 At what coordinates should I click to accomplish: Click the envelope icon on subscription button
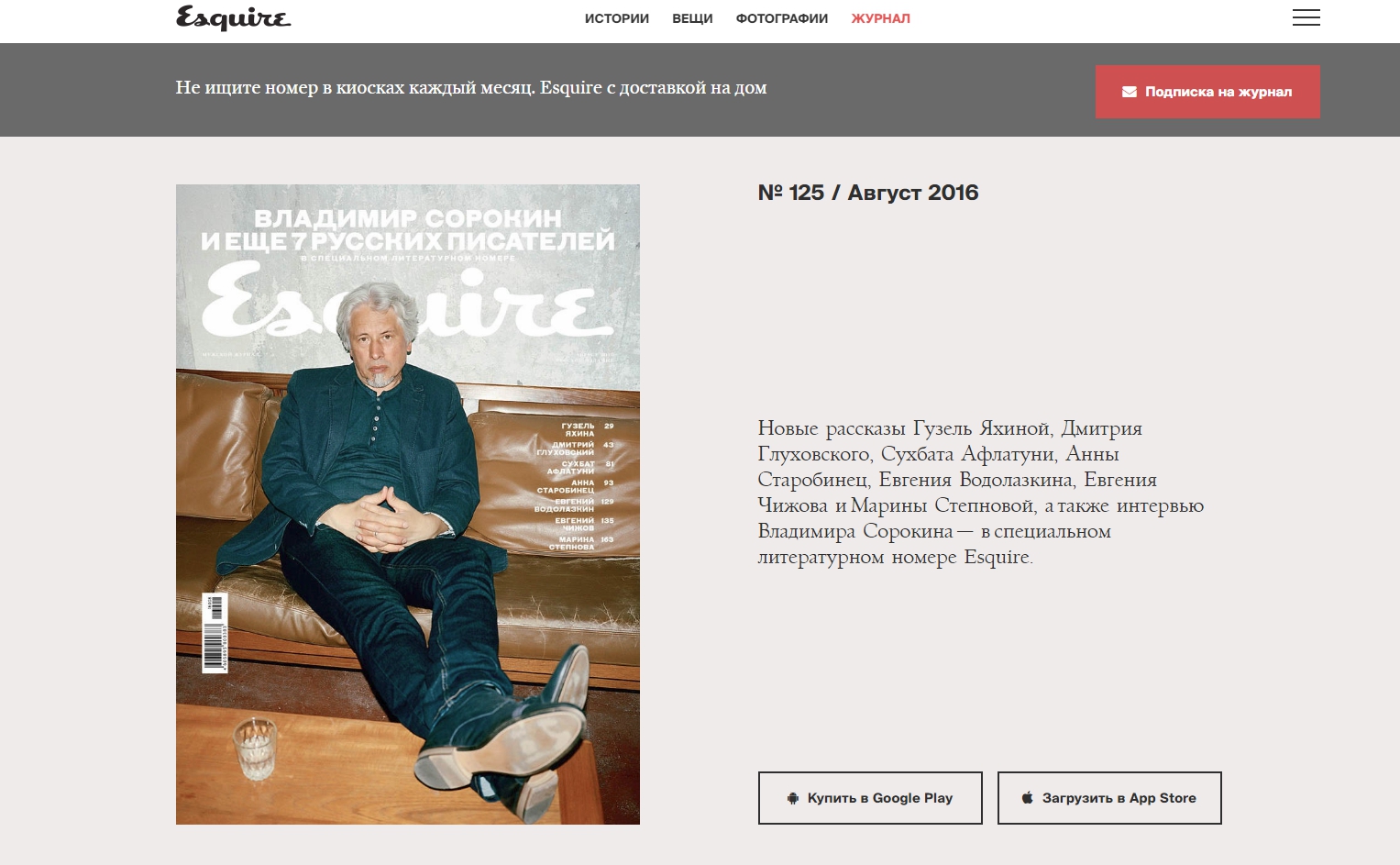point(1130,92)
